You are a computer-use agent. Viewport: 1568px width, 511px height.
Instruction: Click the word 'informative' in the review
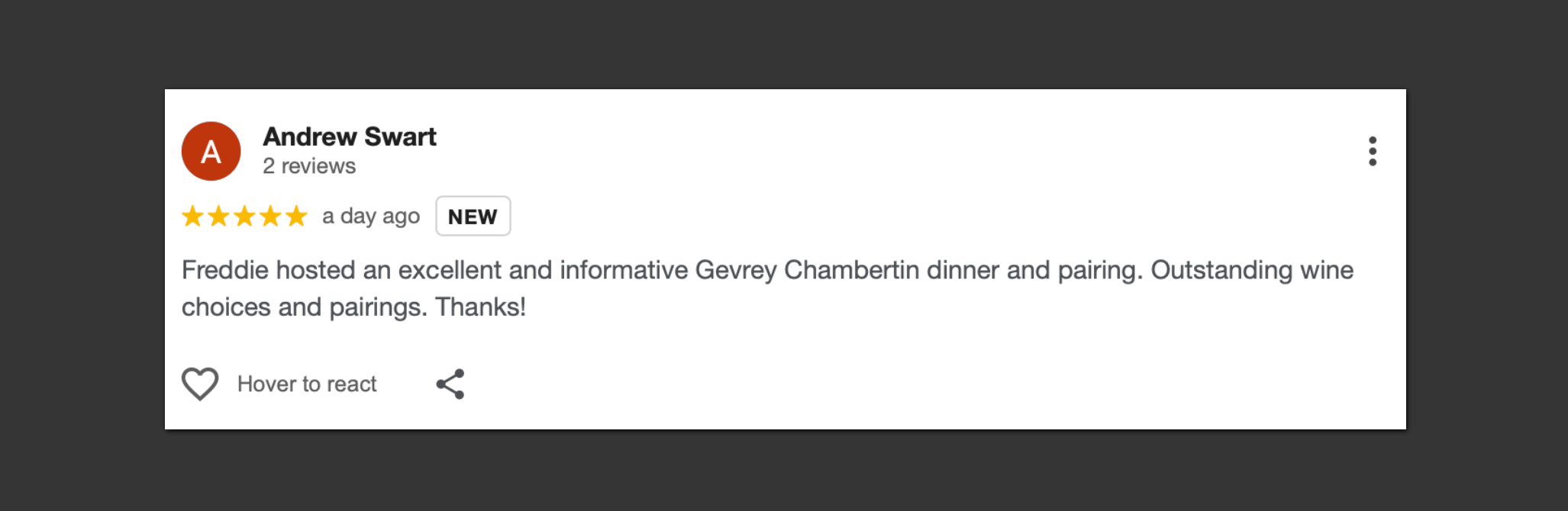pos(624,270)
